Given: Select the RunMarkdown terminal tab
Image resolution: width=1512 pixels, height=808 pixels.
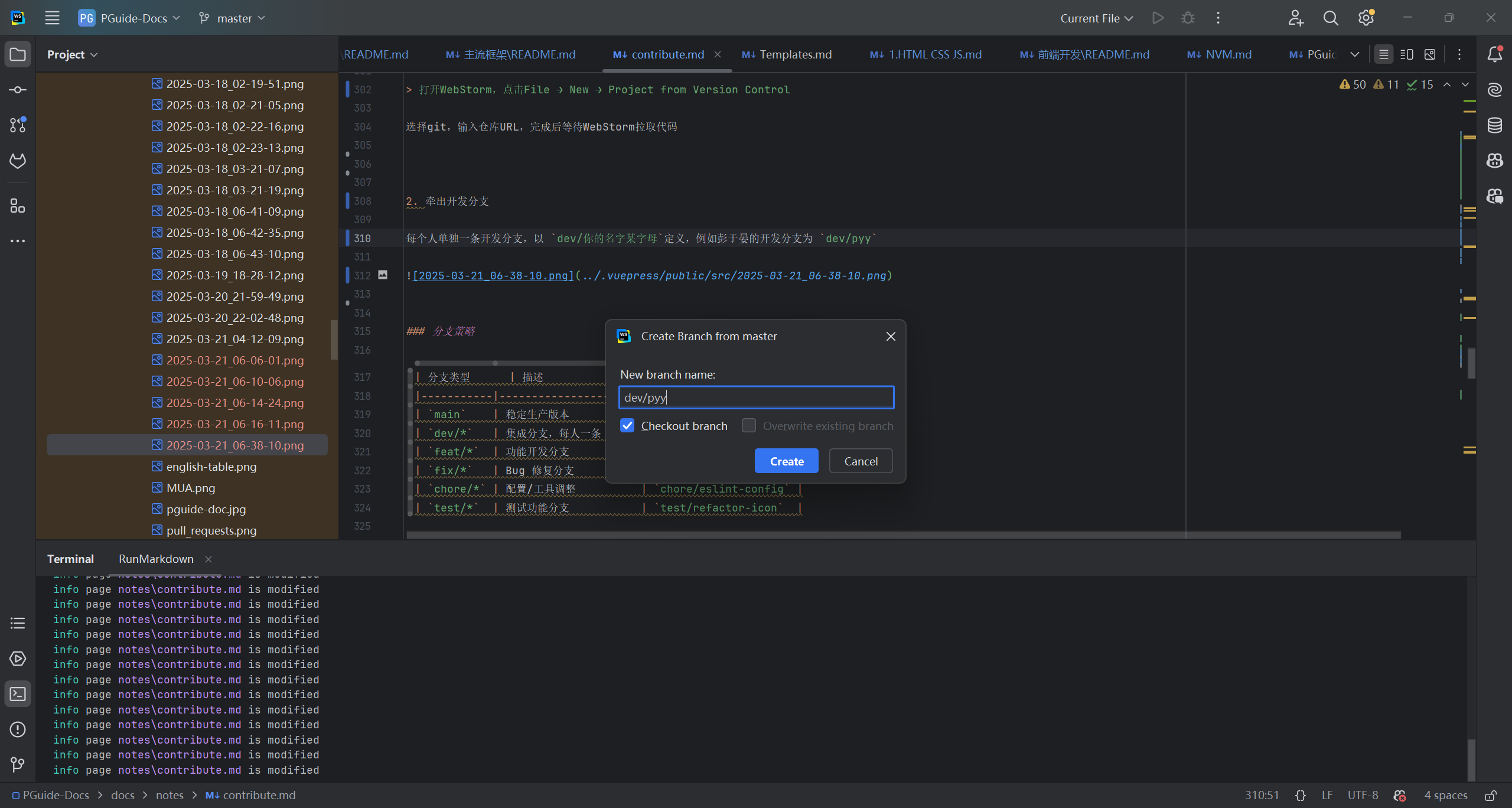Looking at the screenshot, I should pyautogui.click(x=156, y=559).
